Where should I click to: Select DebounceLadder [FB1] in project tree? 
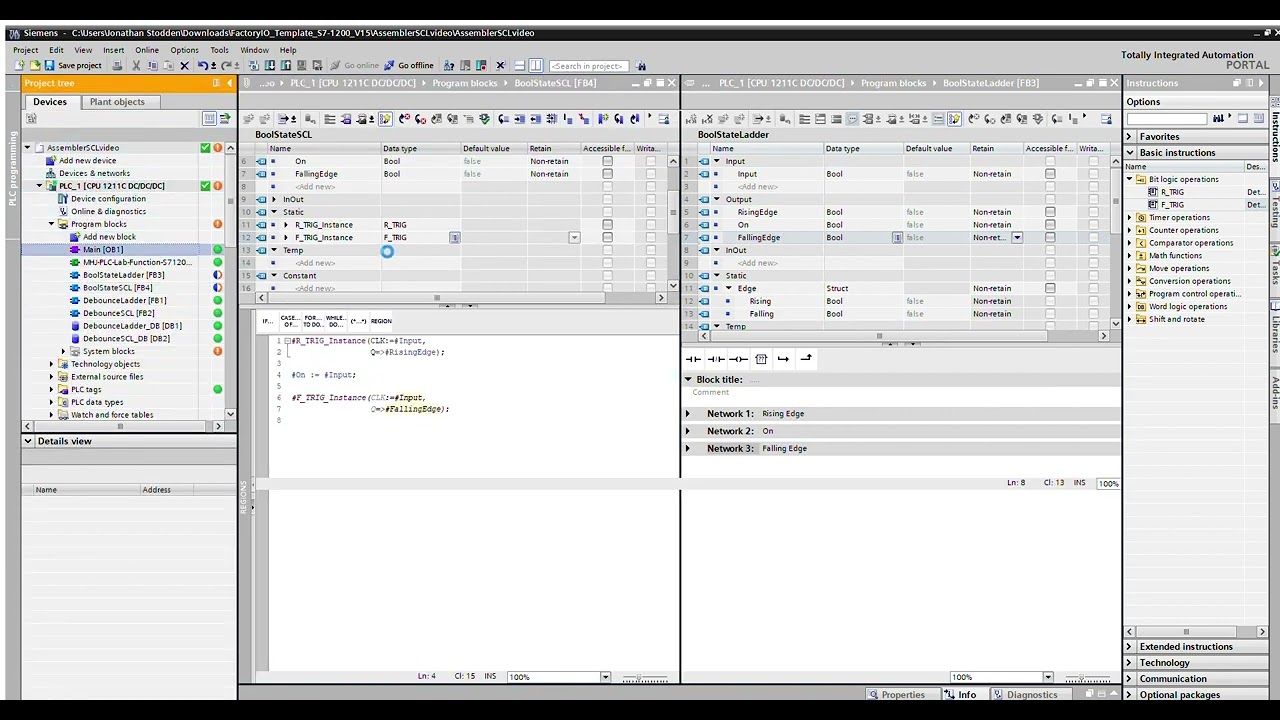click(x=124, y=300)
